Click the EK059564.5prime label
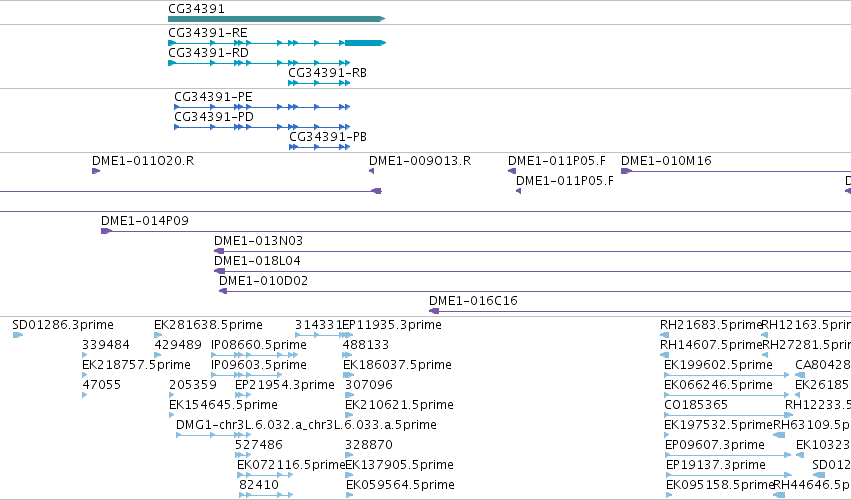The height and width of the screenshot is (500, 851). (x=401, y=485)
